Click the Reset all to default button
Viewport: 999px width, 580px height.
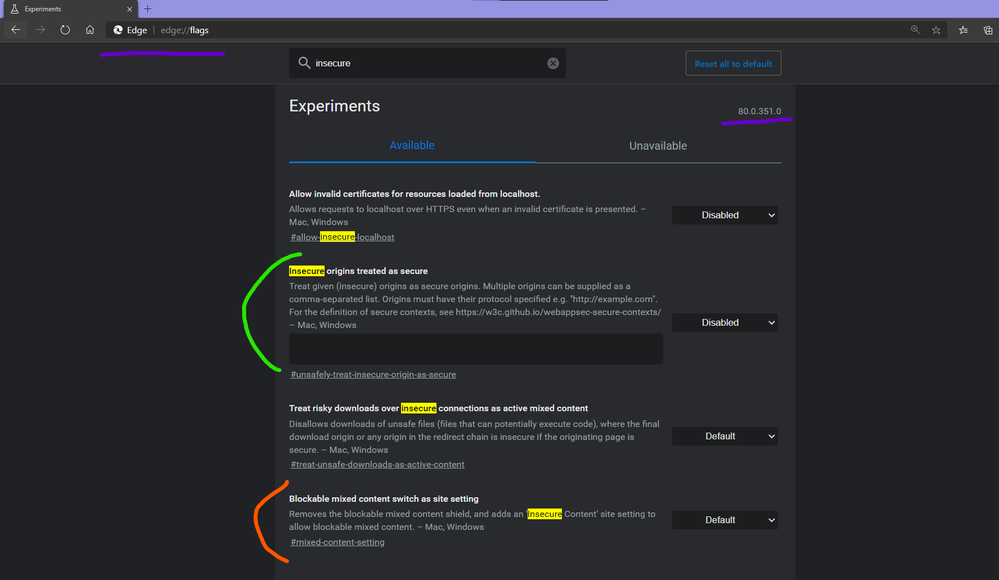coord(733,64)
